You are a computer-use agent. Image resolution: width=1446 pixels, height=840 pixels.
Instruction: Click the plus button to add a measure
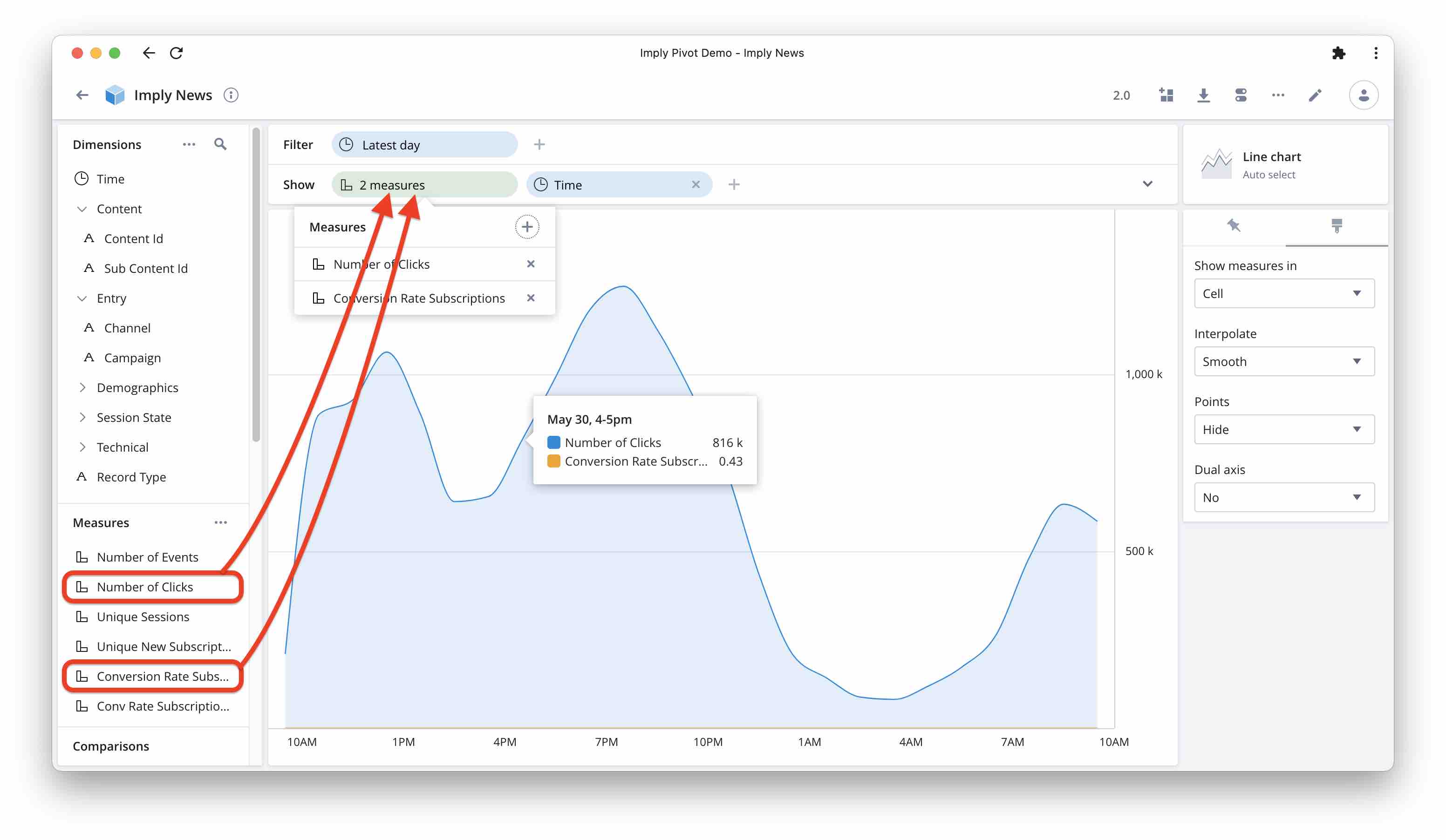pos(527,226)
